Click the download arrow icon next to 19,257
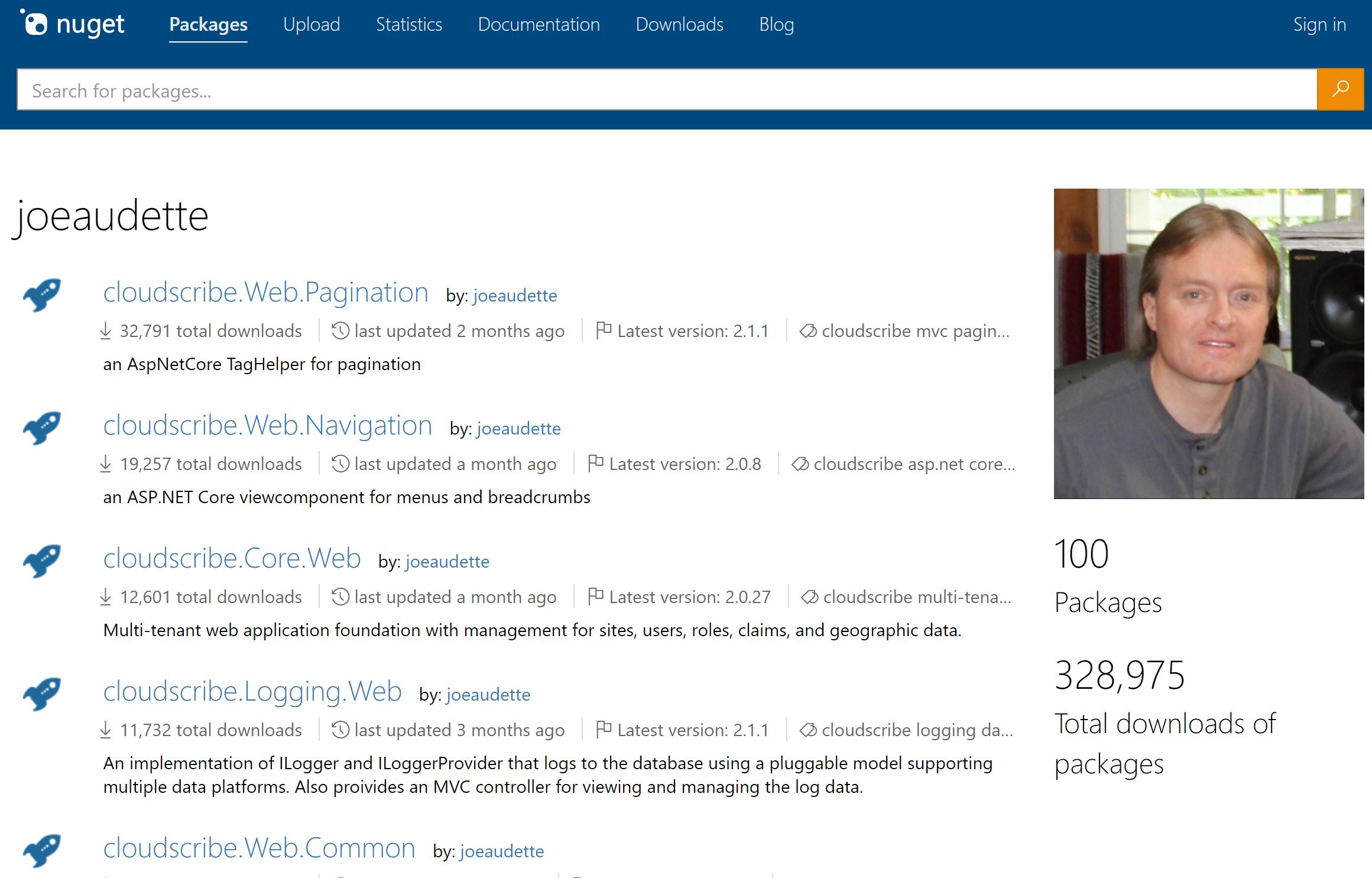1372x878 pixels. (x=106, y=464)
